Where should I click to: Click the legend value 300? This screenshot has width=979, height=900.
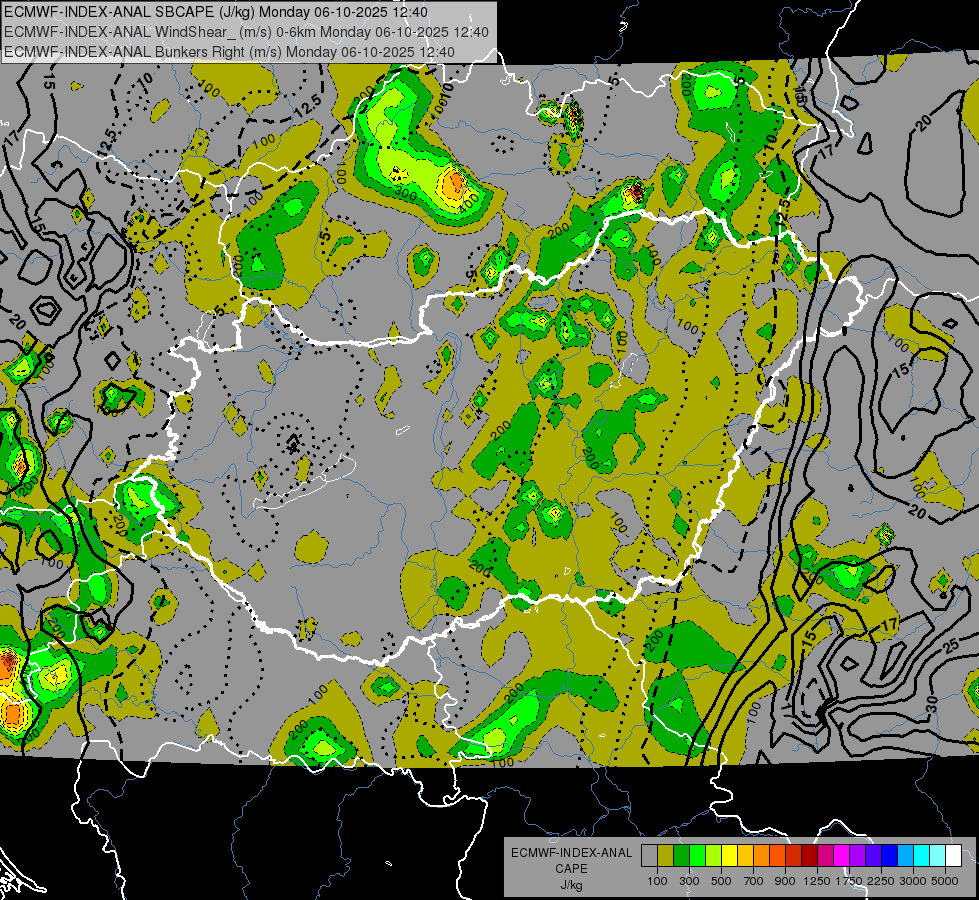689,881
